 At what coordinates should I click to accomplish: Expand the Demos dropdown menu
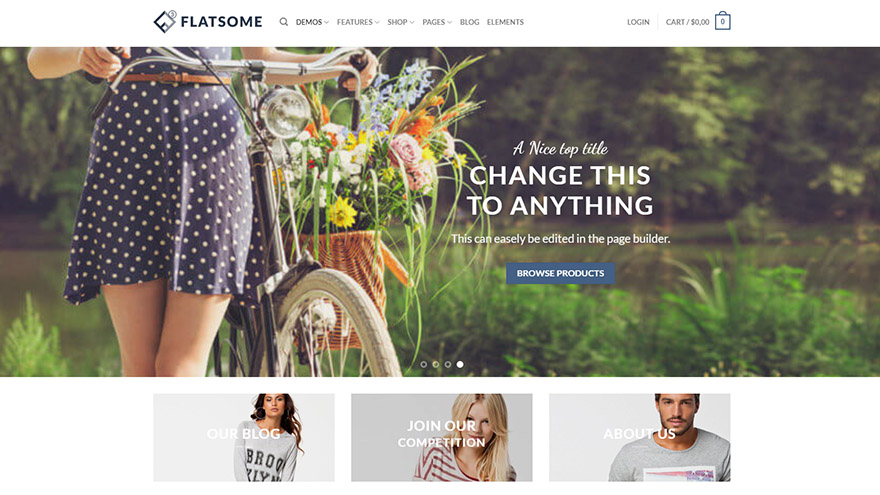312,22
